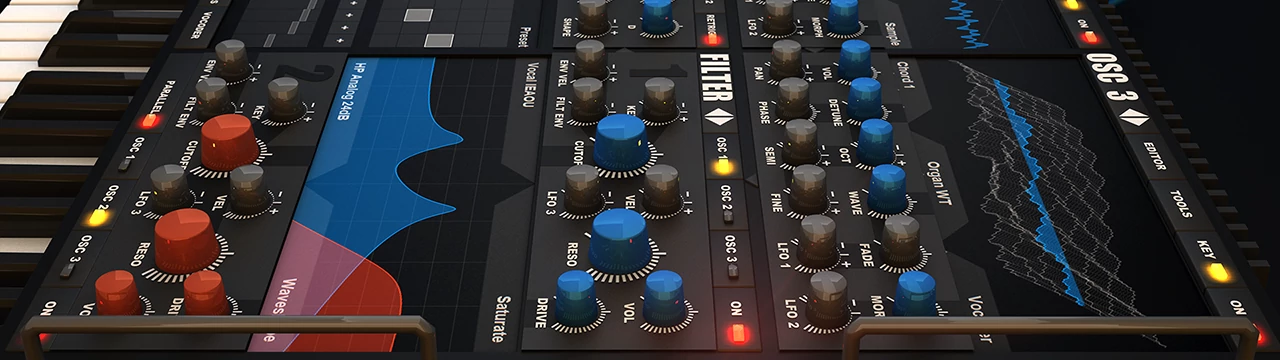1280x360 pixels.
Task: Open the OSC 3 header arrows selector
Action: 1133,117
